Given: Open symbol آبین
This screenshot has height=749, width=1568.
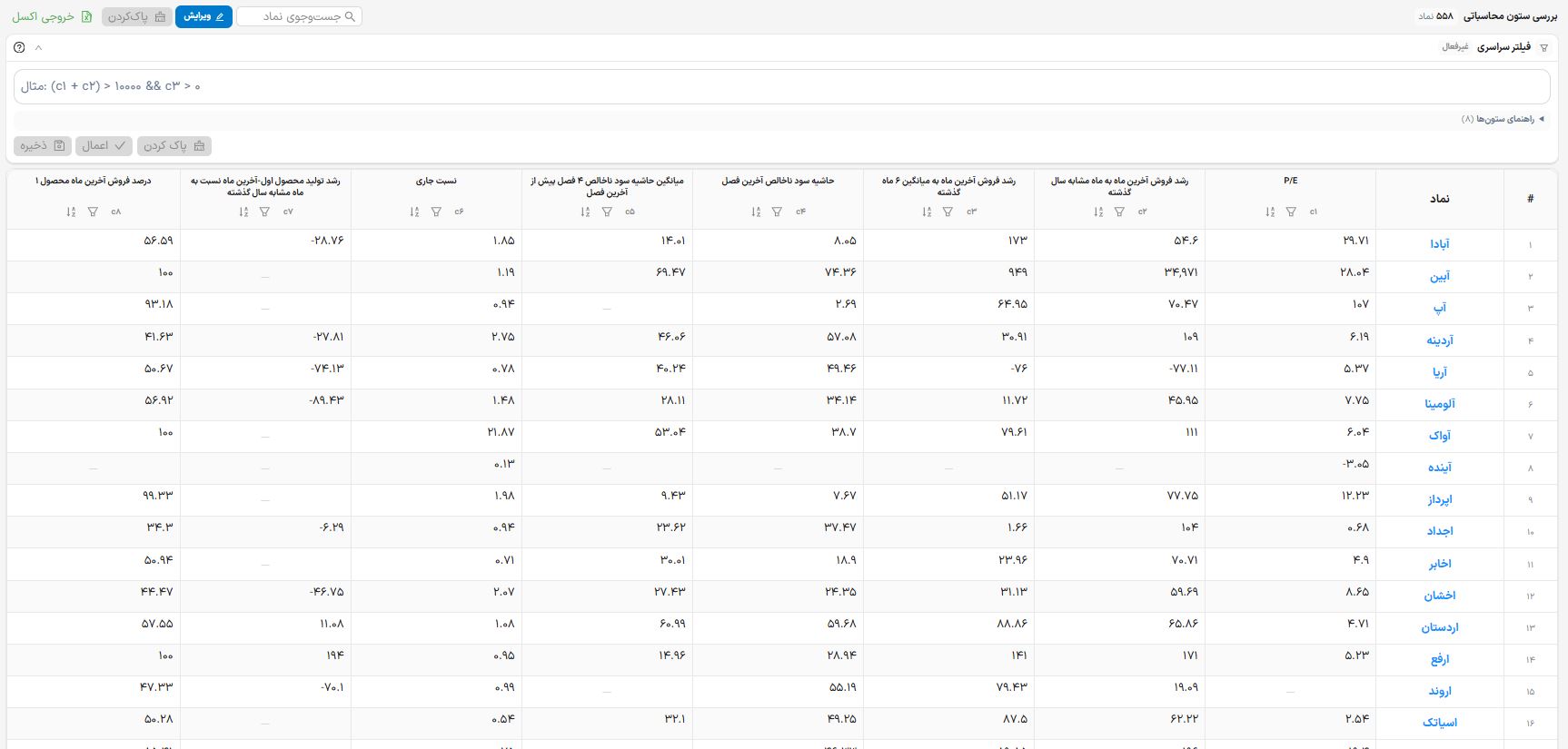Looking at the screenshot, I should [x=1440, y=276].
